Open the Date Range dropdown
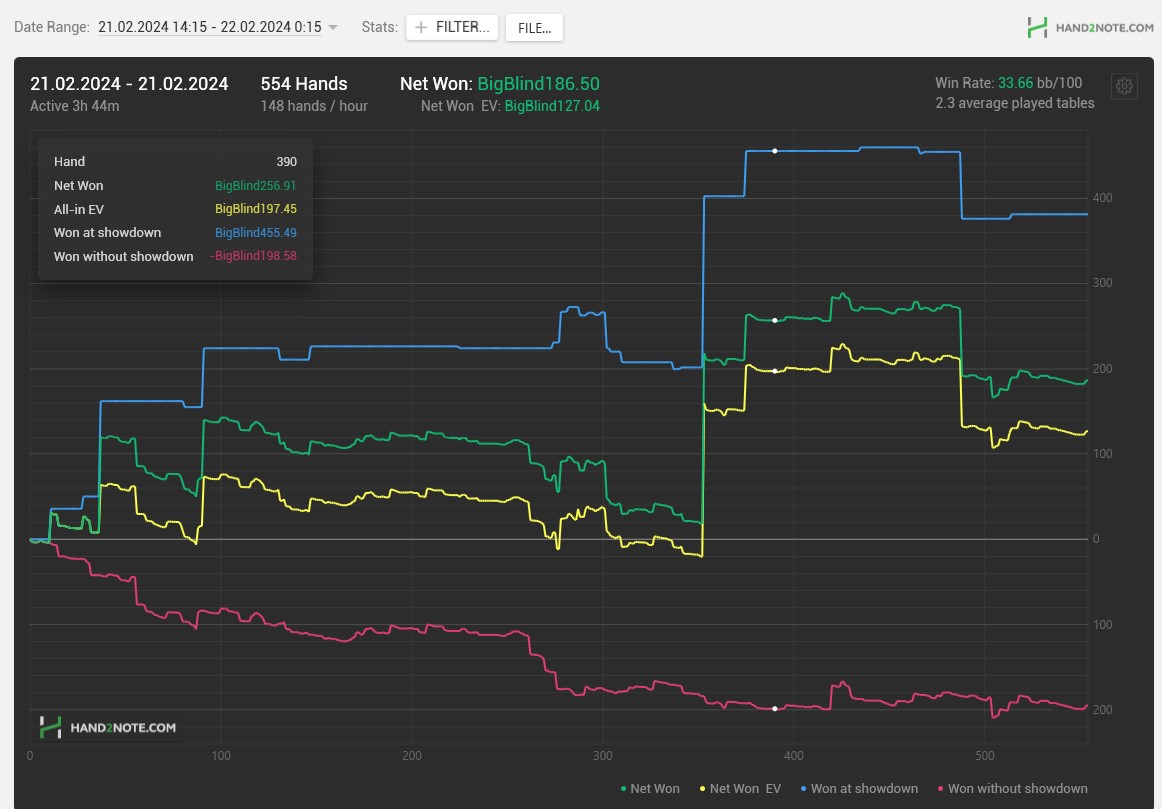The height and width of the screenshot is (809, 1162). [x=218, y=27]
